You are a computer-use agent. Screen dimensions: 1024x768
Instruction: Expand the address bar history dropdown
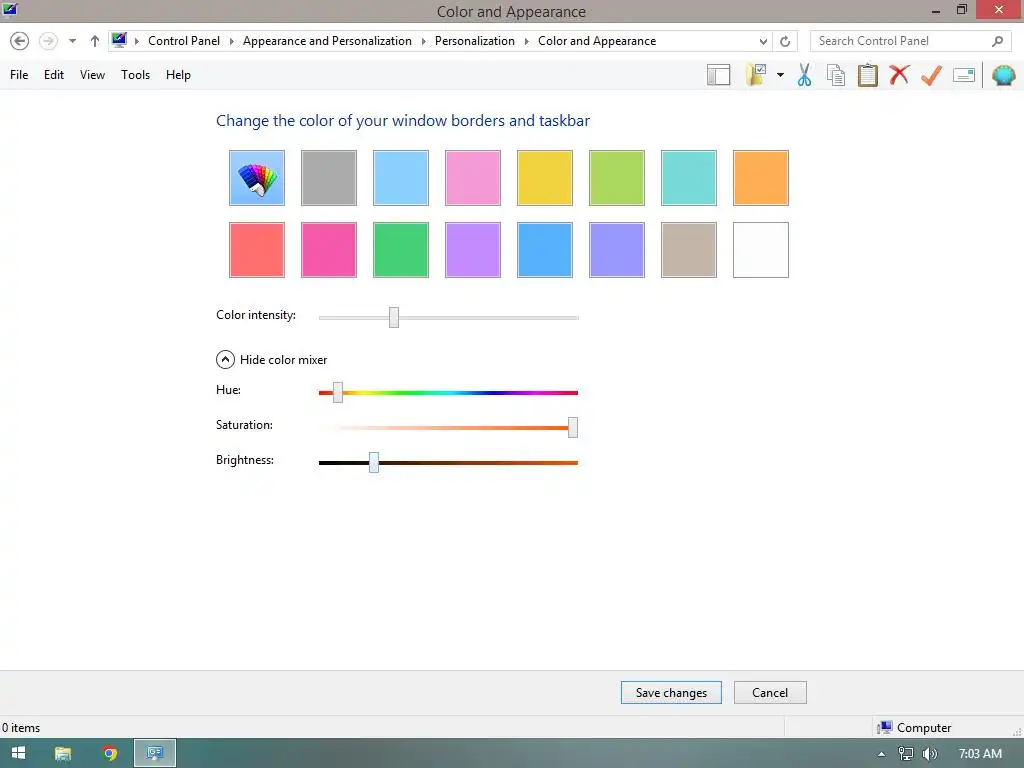pyautogui.click(x=763, y=41)
